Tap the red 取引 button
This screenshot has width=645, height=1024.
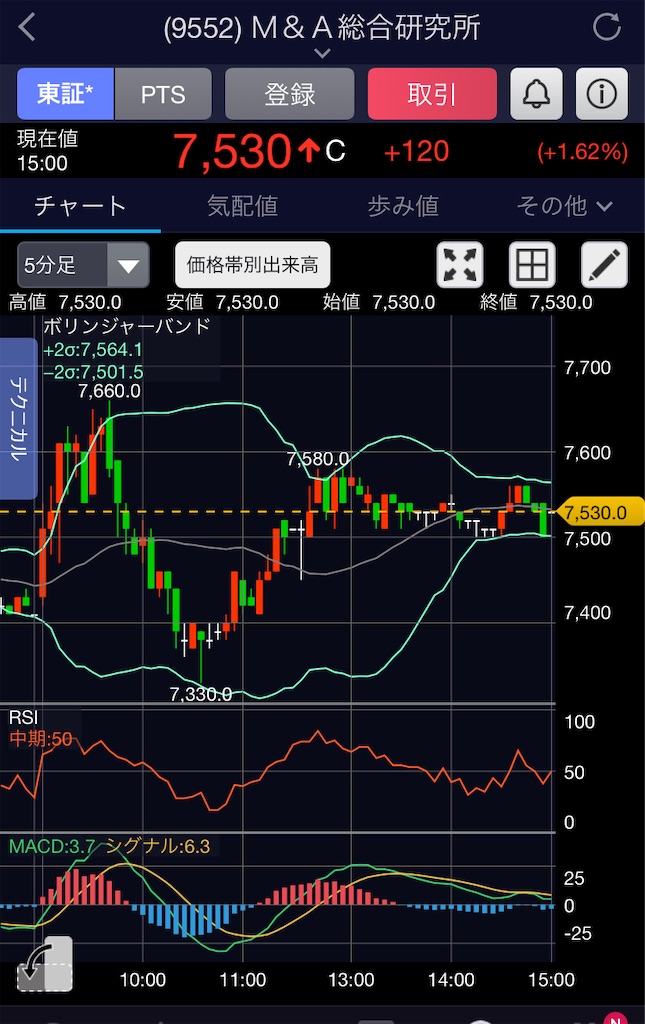(x=432, y=94)
